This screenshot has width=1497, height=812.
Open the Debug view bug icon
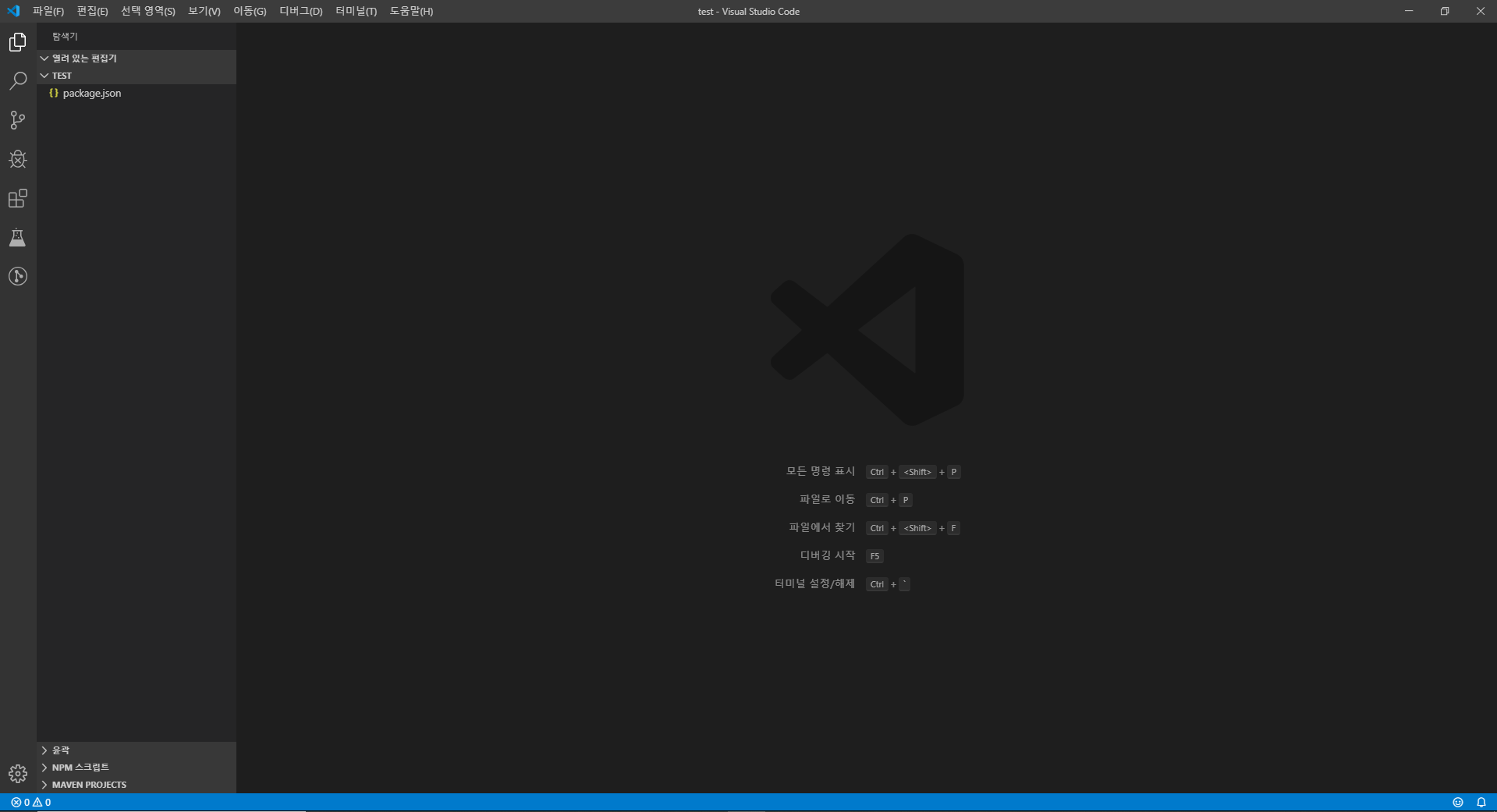(x=18, y=159)
